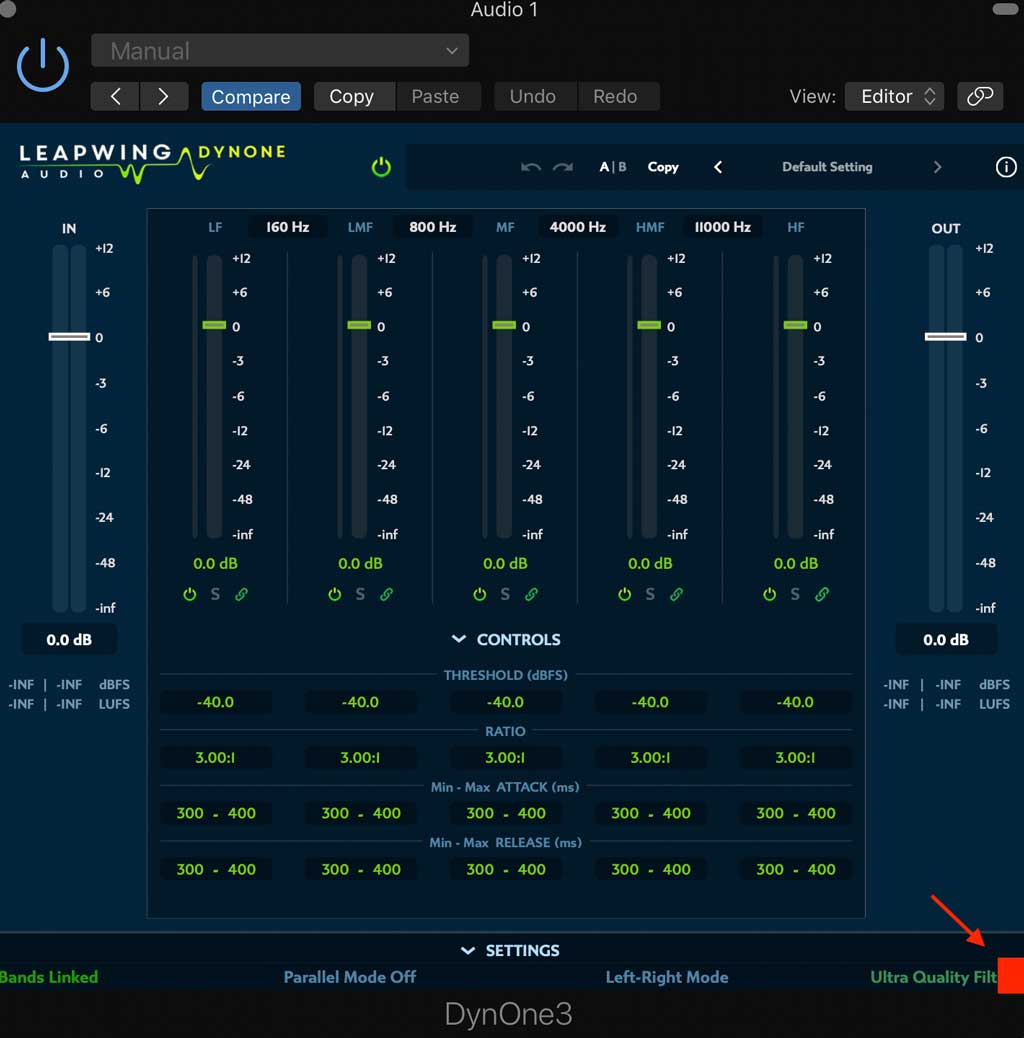The height and width of the screenshot is (1038, 1024).
Task: Disable the HF band power button
Action: [x=769, y=594]
